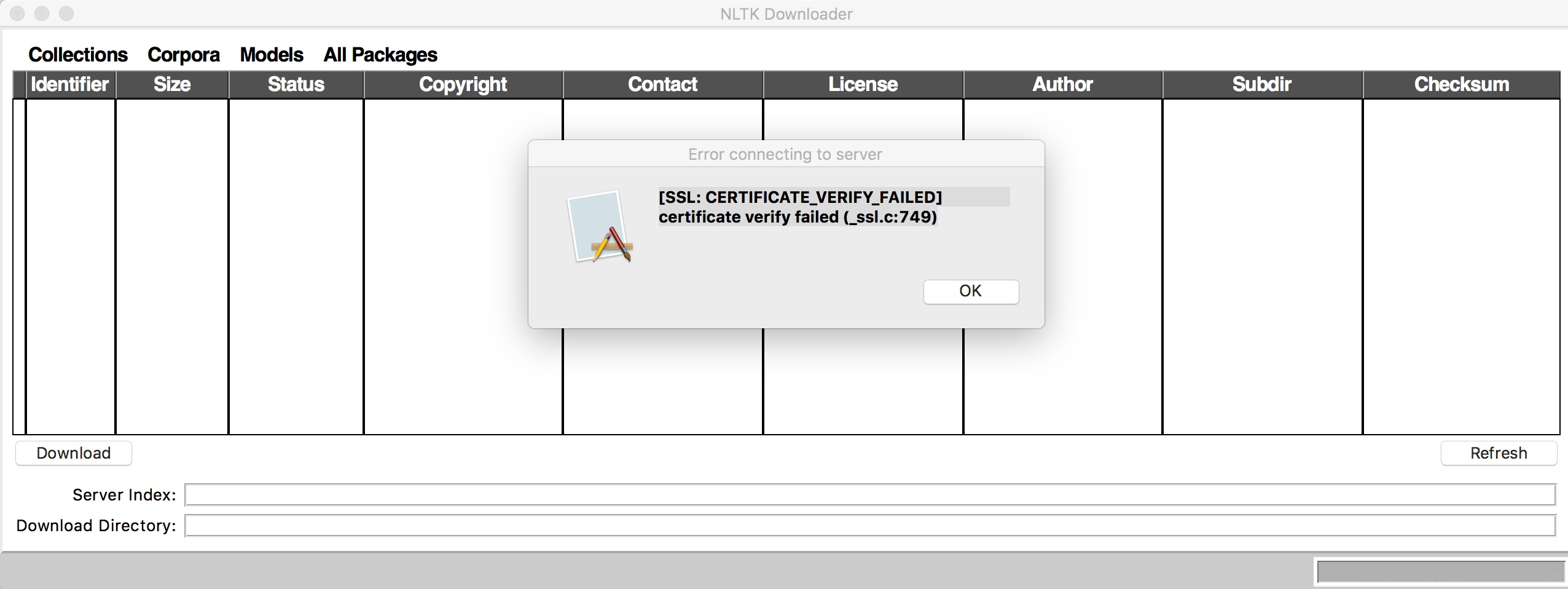Click the 'certificate verify failed (_ssl.c:749)' line
The height and width of the screenshot is (589, 1568).
[x=798, y=217]
